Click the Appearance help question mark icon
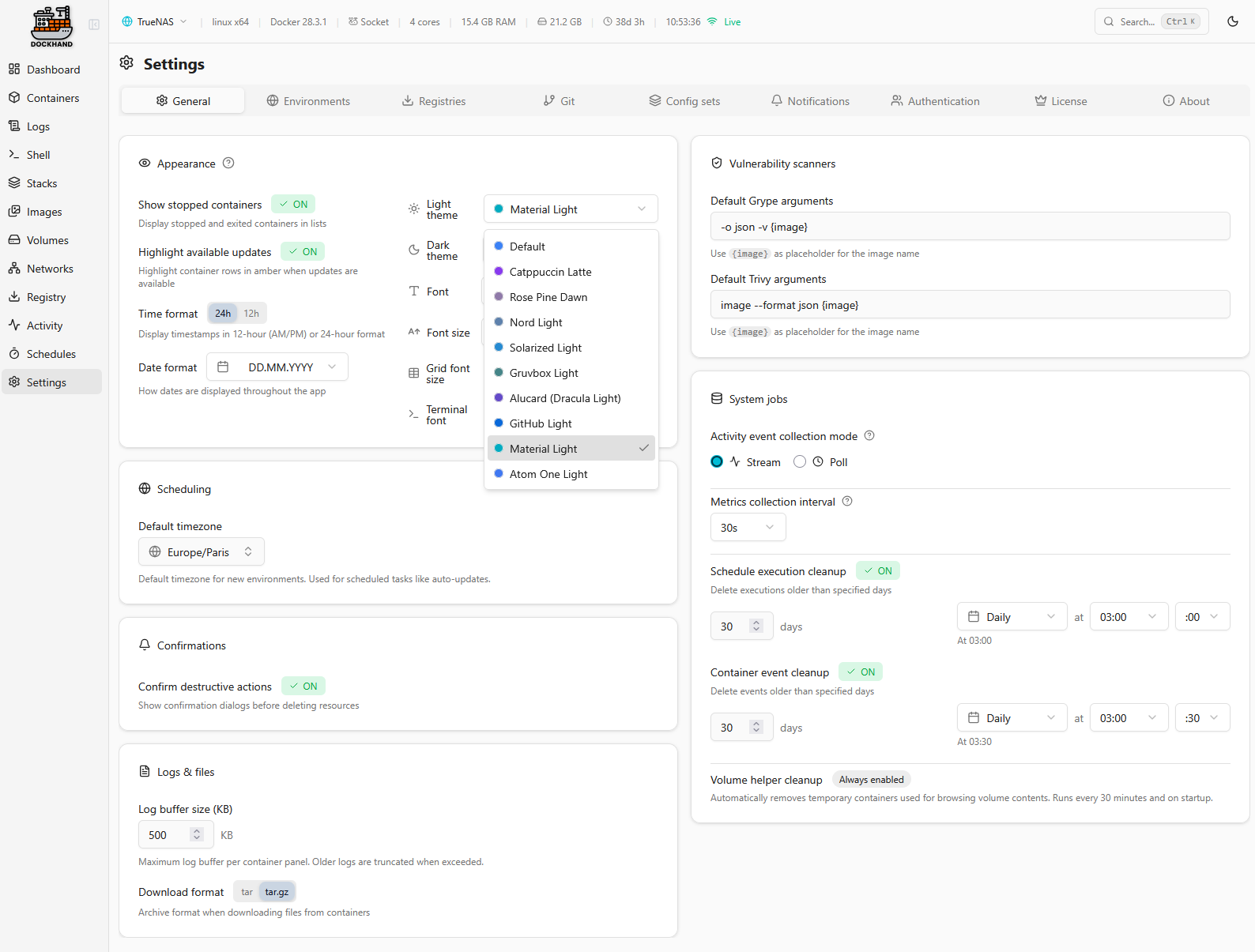 coord(228,163)
